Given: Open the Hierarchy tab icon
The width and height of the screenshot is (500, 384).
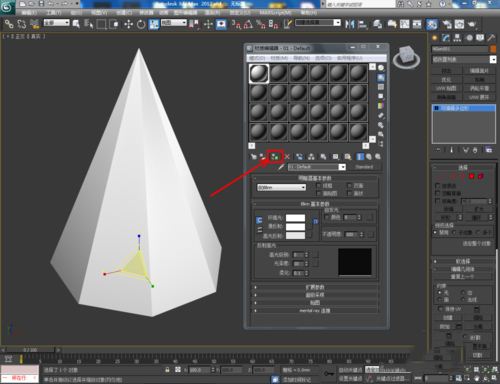Looking at the screenshot, I should (457, 38).
